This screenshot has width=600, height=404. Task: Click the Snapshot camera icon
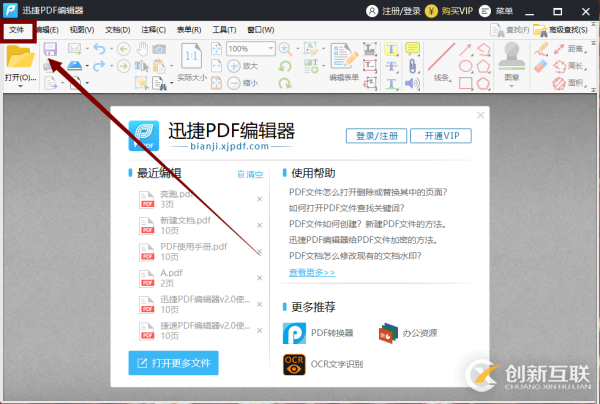point(159,49)
